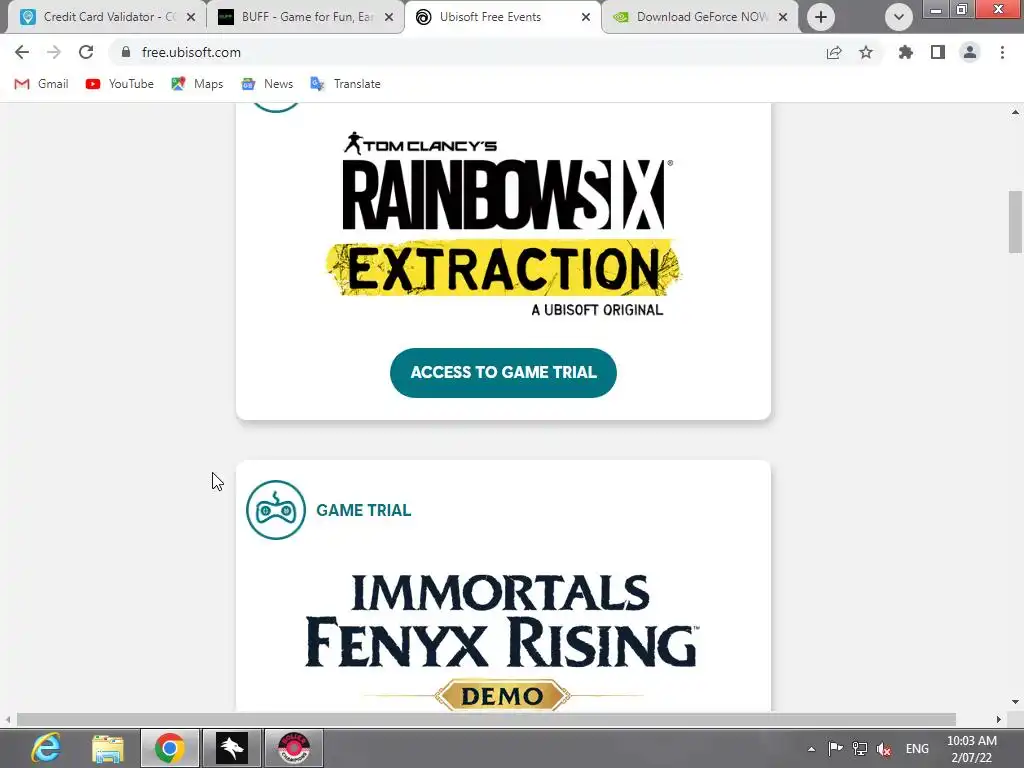Image resolution: width=1024 pixels, height=768 pixels.
Task: Click the Game Trial controller icon
Action: click(x=276, y=510)
